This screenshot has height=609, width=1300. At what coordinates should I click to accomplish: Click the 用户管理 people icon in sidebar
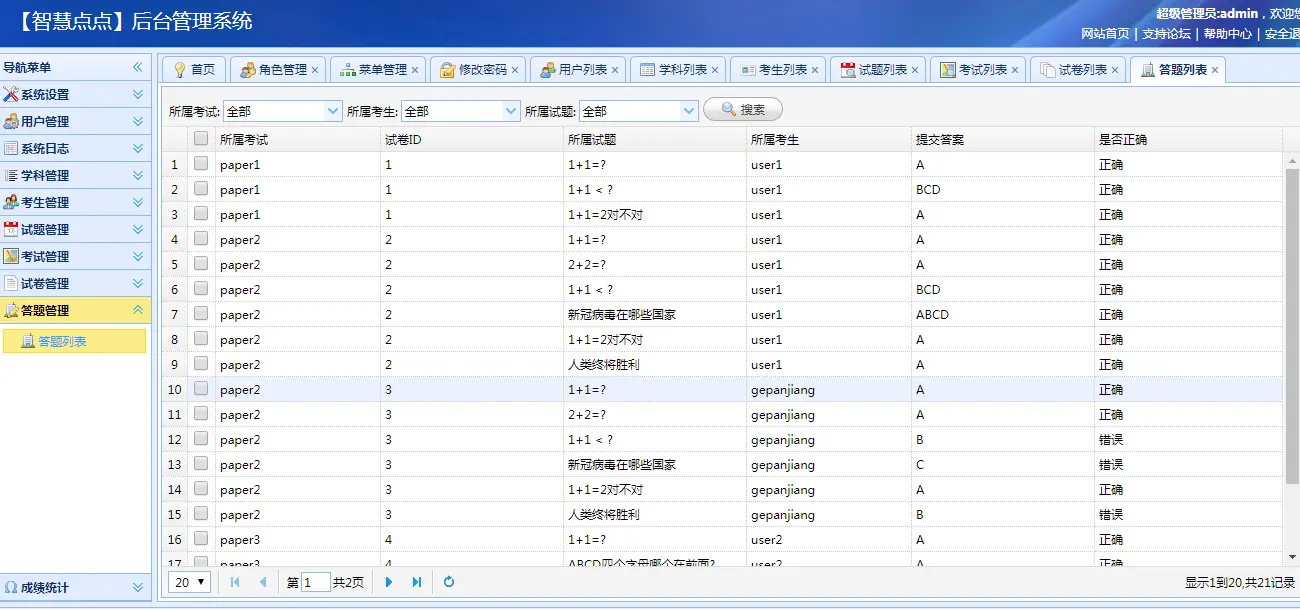(11, 122)
